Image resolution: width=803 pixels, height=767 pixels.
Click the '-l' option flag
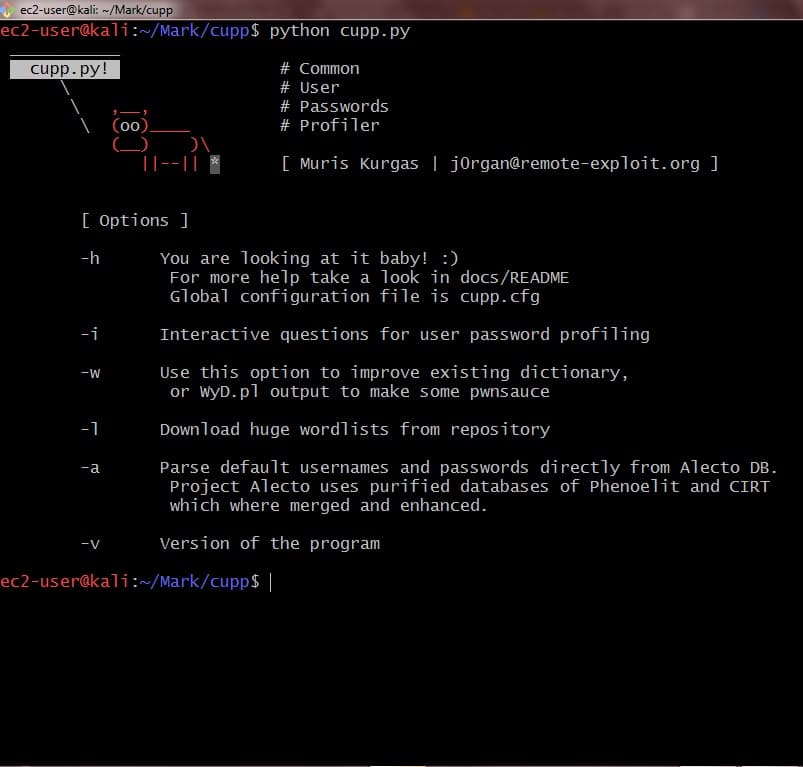[89, 429]
